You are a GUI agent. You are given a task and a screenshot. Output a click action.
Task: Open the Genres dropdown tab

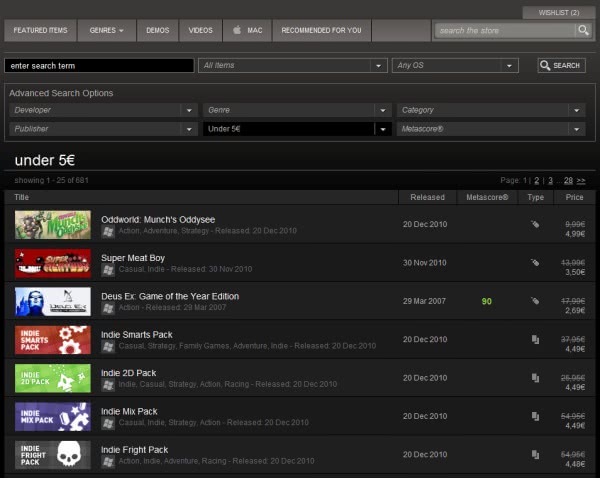[x=106, y=30]
